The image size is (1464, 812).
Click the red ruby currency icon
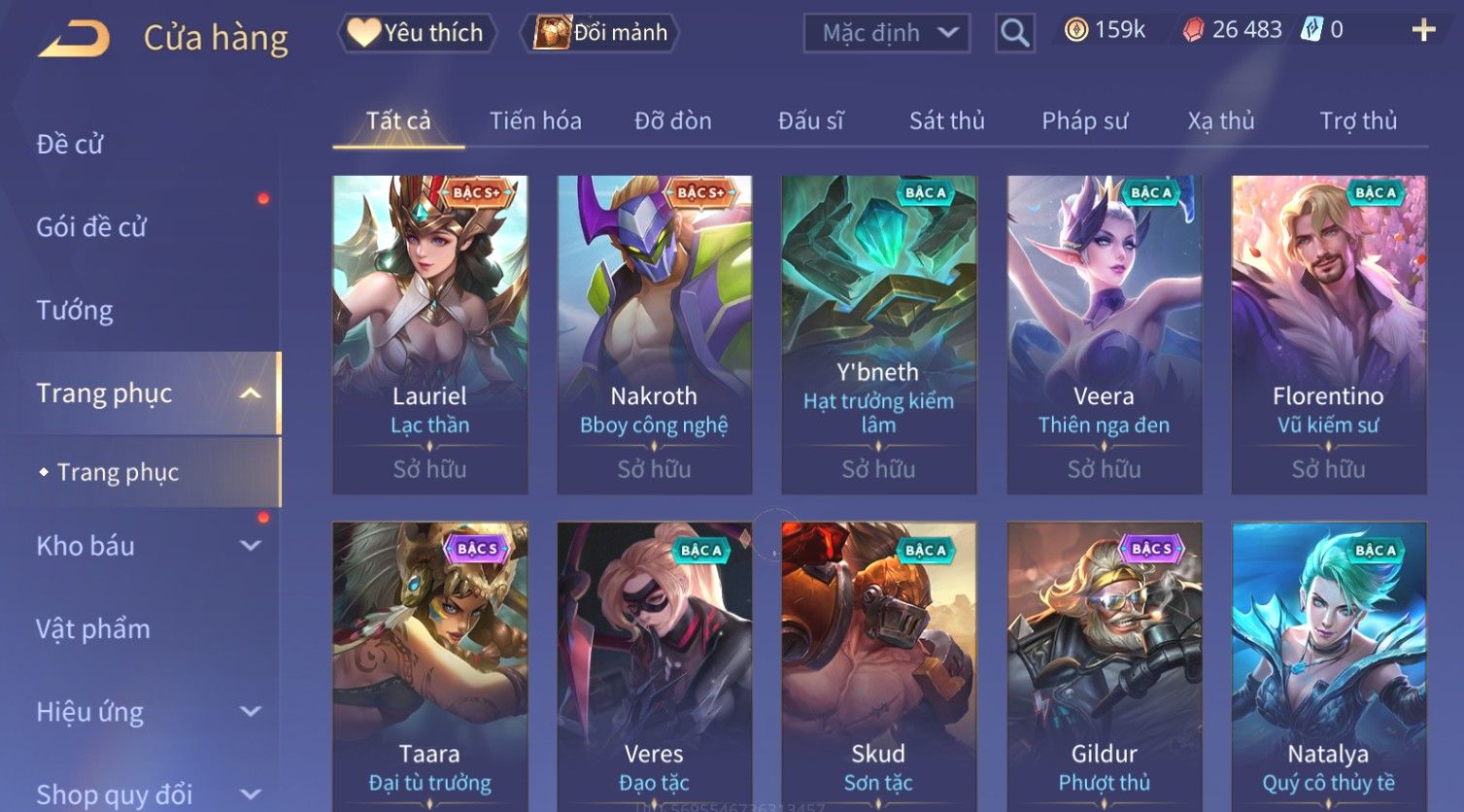coord(1193,30)
